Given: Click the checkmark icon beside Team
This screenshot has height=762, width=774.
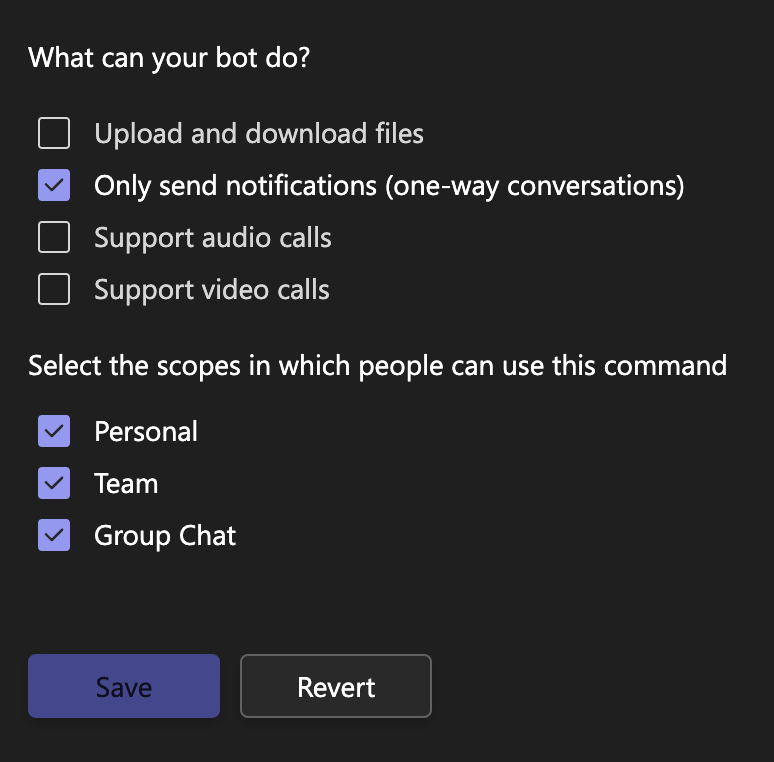Looking at the screenshot, I should 54,483.
